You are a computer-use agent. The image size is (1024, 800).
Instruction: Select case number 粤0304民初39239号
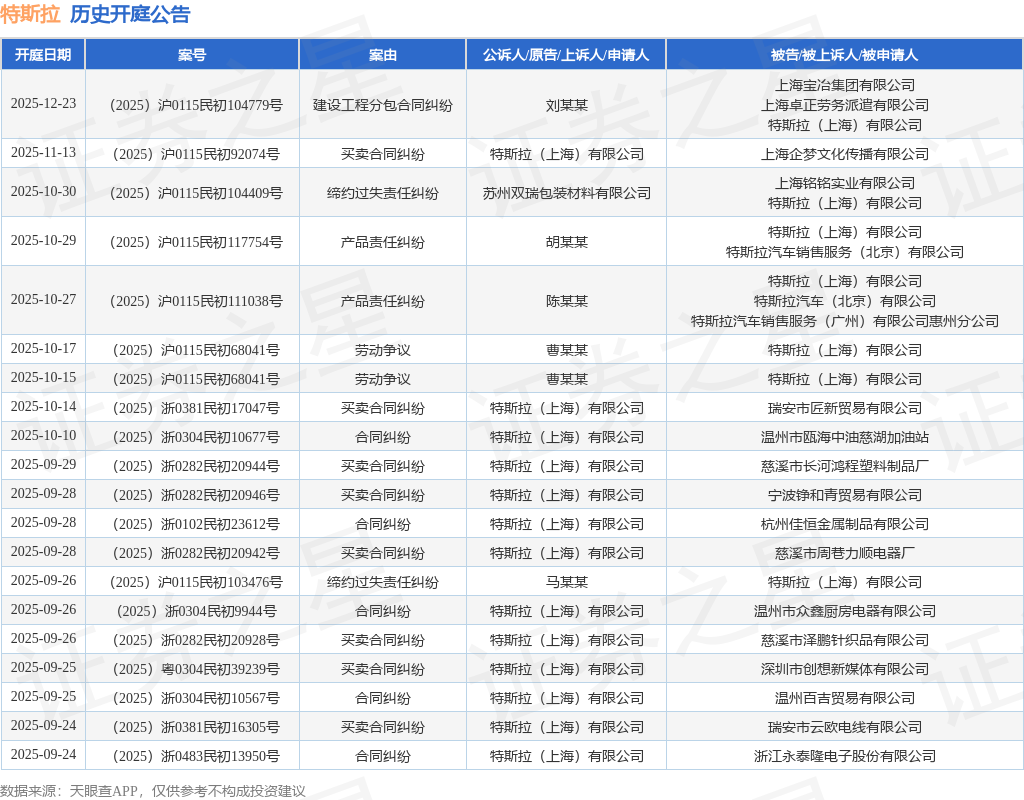click(x=196, y=669)
